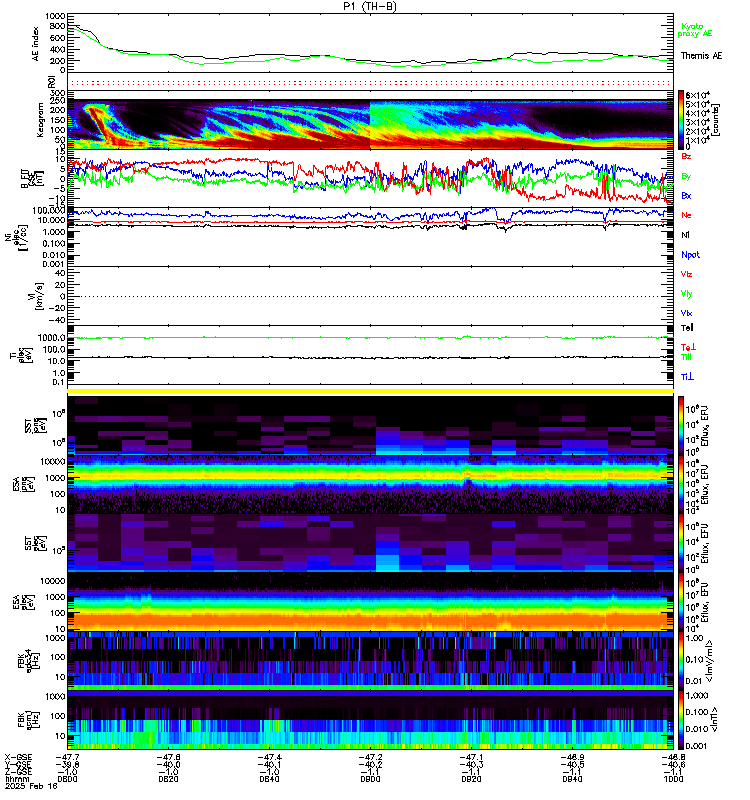Click the ESA ion energy spectrogram panel
Screen dimensions: 750x800
tap(370, 484)
